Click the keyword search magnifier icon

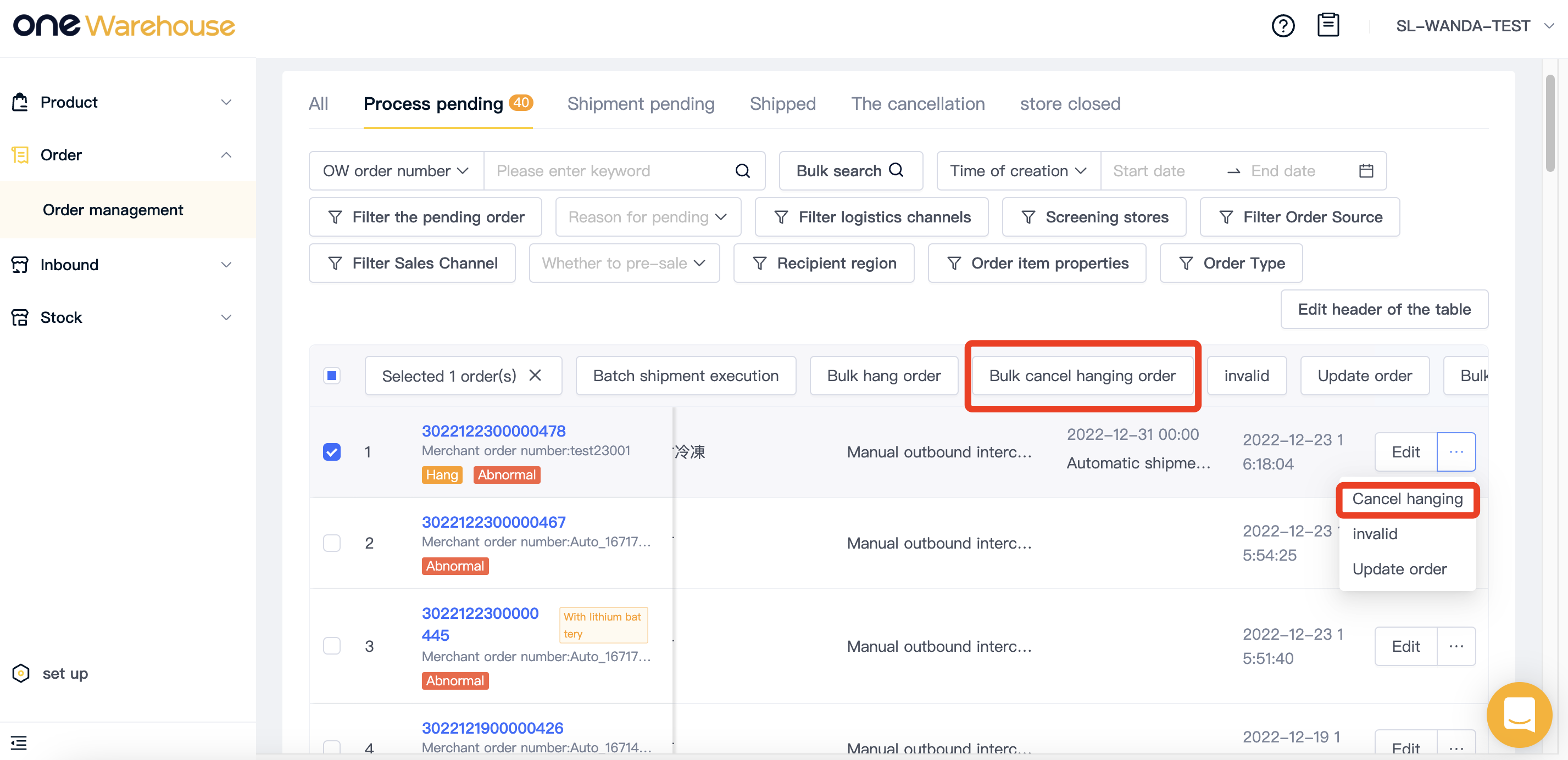click(x=742, y=171)
